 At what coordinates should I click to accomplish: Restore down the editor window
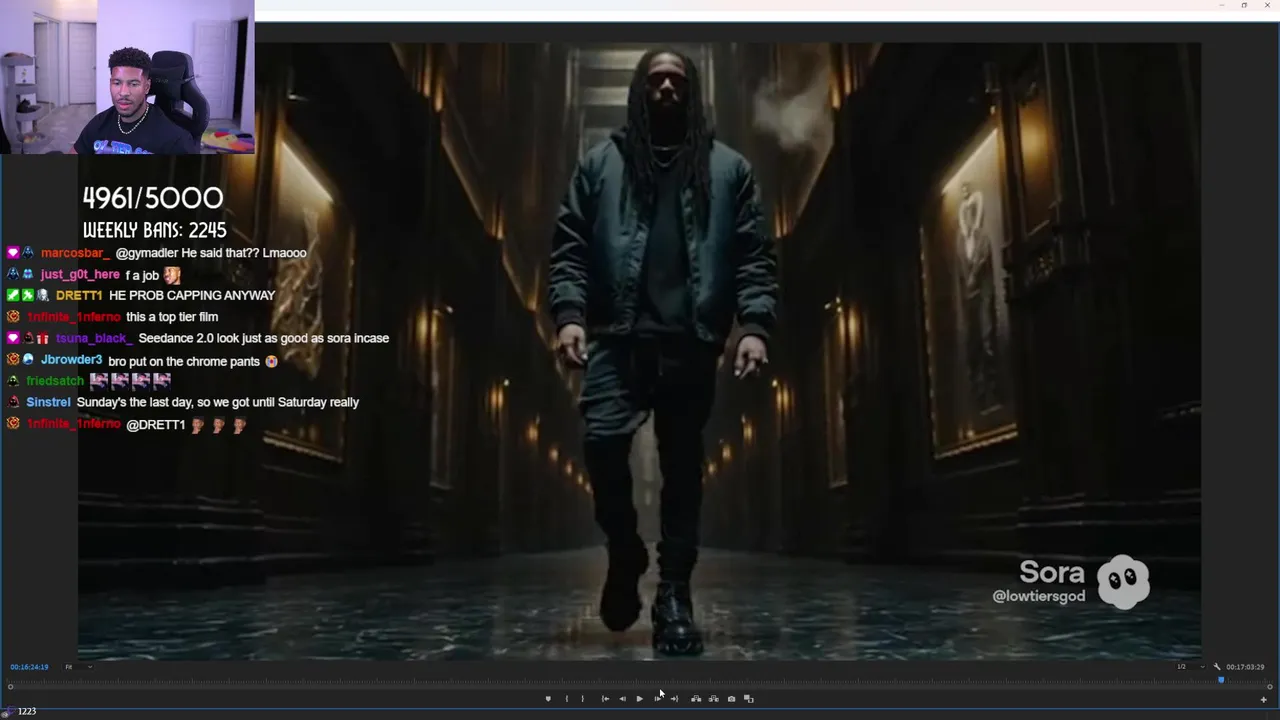point(1244,5)
